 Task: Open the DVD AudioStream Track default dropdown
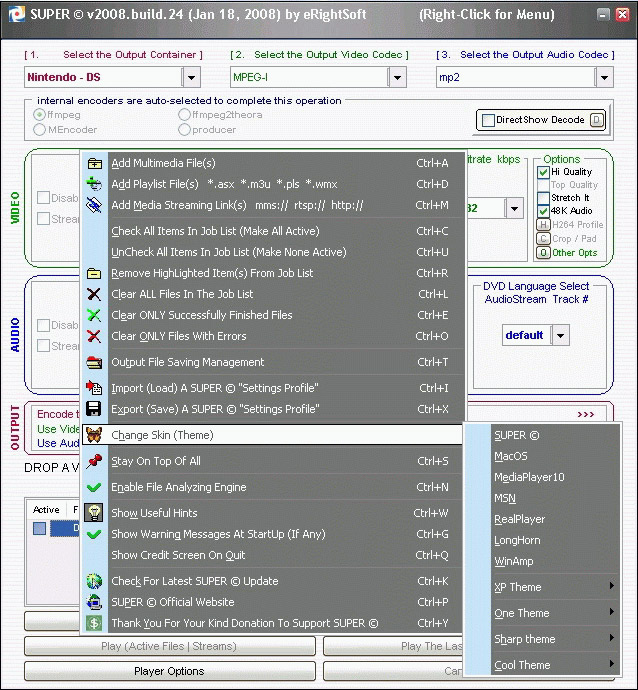point(560,335)
